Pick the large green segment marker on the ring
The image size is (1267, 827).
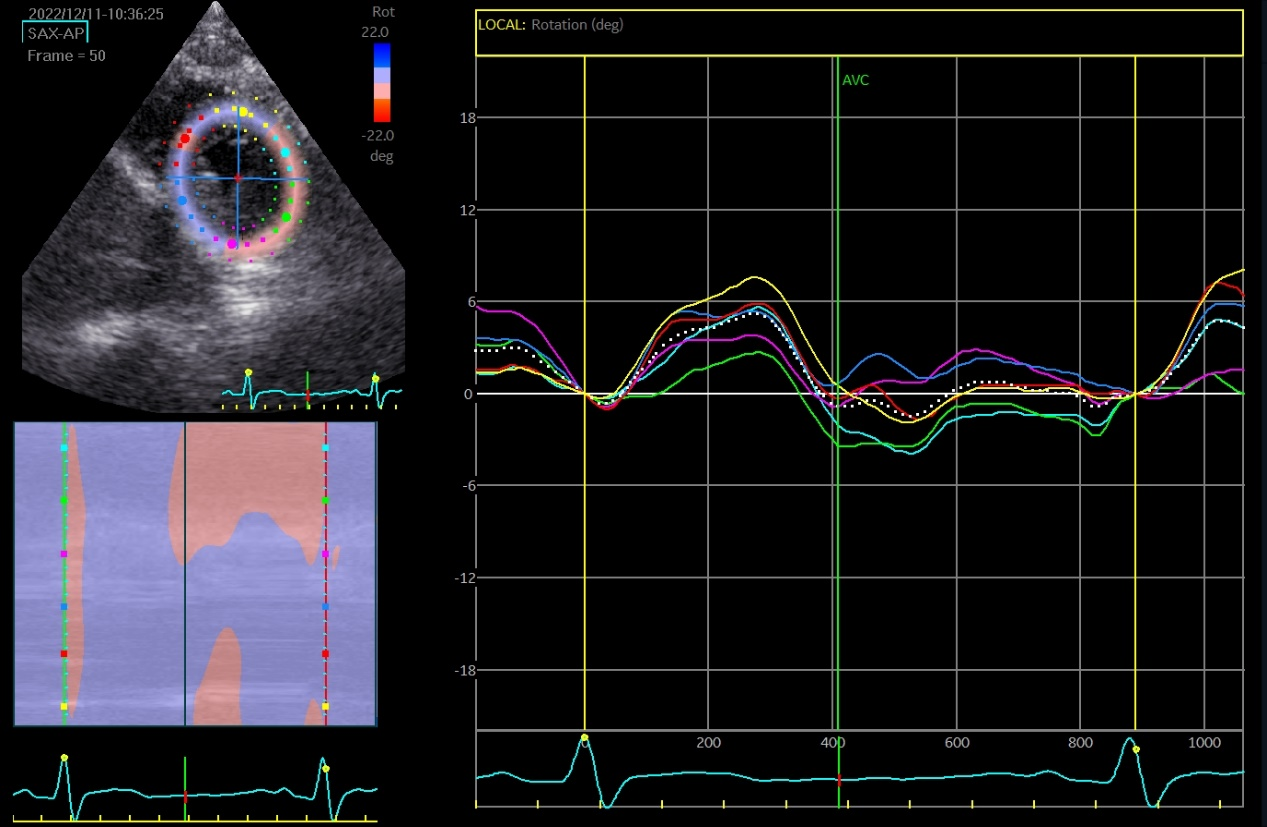coord(286,216)
